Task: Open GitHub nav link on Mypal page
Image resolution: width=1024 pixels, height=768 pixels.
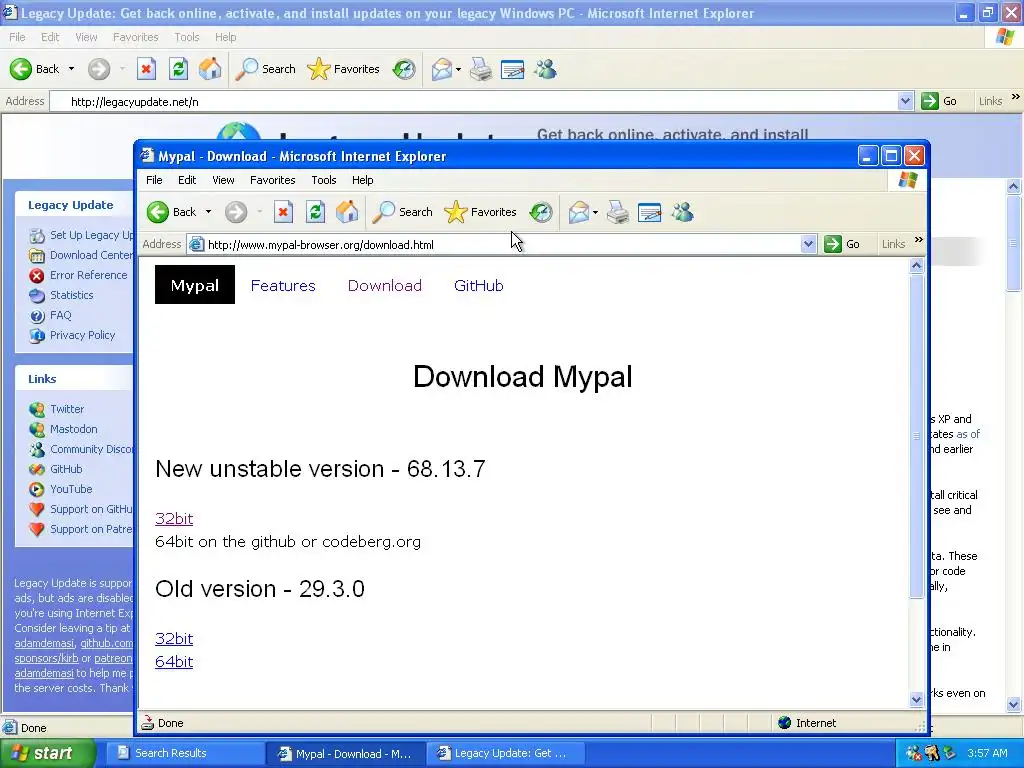Action: point(479,285)
